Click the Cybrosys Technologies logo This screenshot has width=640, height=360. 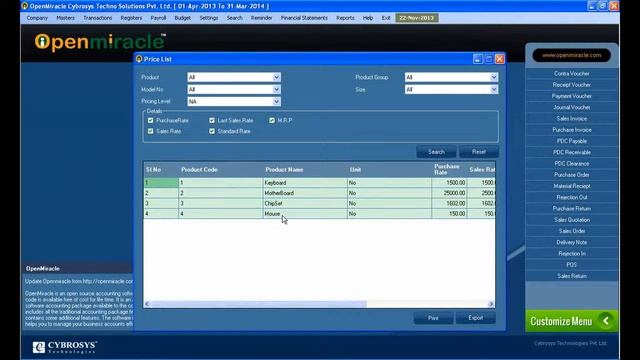click(x=64, y=347)
